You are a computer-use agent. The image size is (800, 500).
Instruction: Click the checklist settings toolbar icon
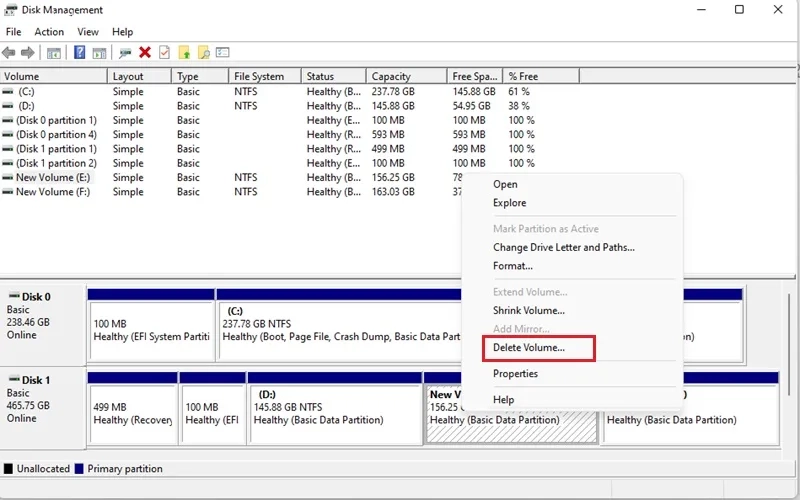click(x=222, y=52)
